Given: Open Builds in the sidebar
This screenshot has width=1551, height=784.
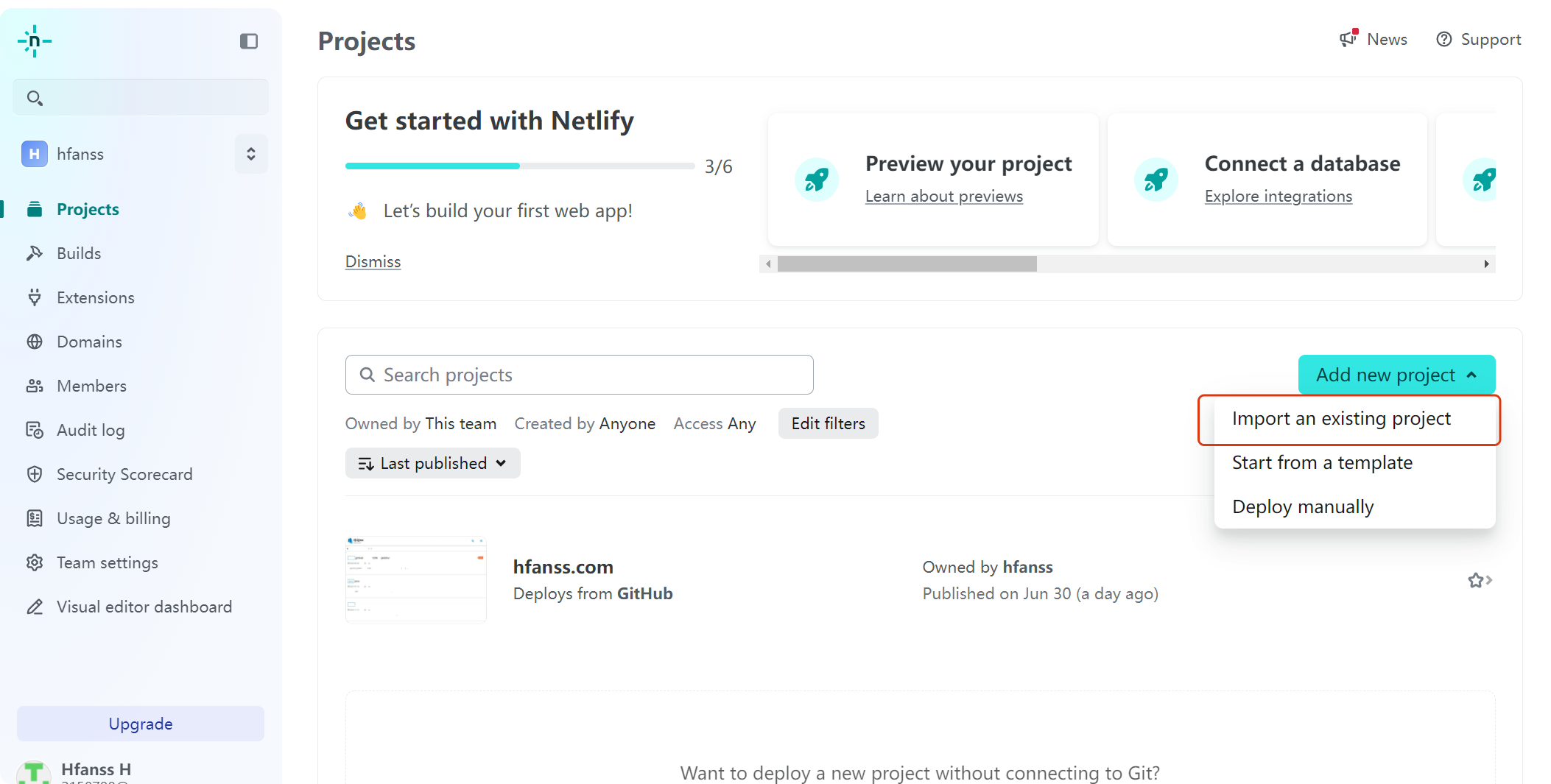Looking at the screenshot, I should coord(79,253).
